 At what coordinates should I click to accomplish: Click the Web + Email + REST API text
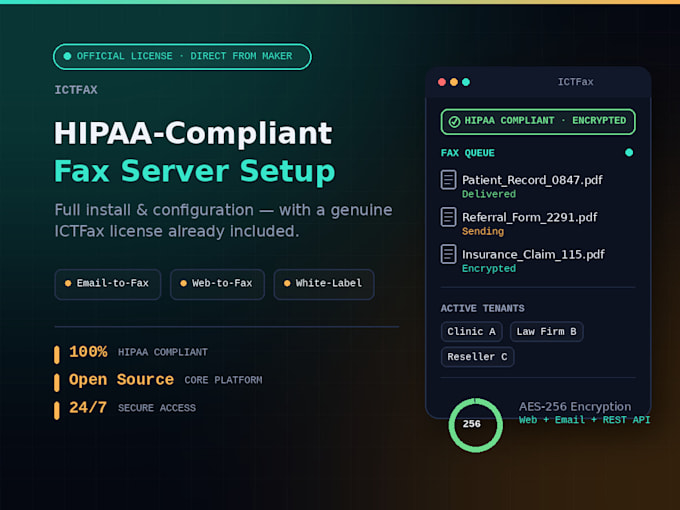584,420
